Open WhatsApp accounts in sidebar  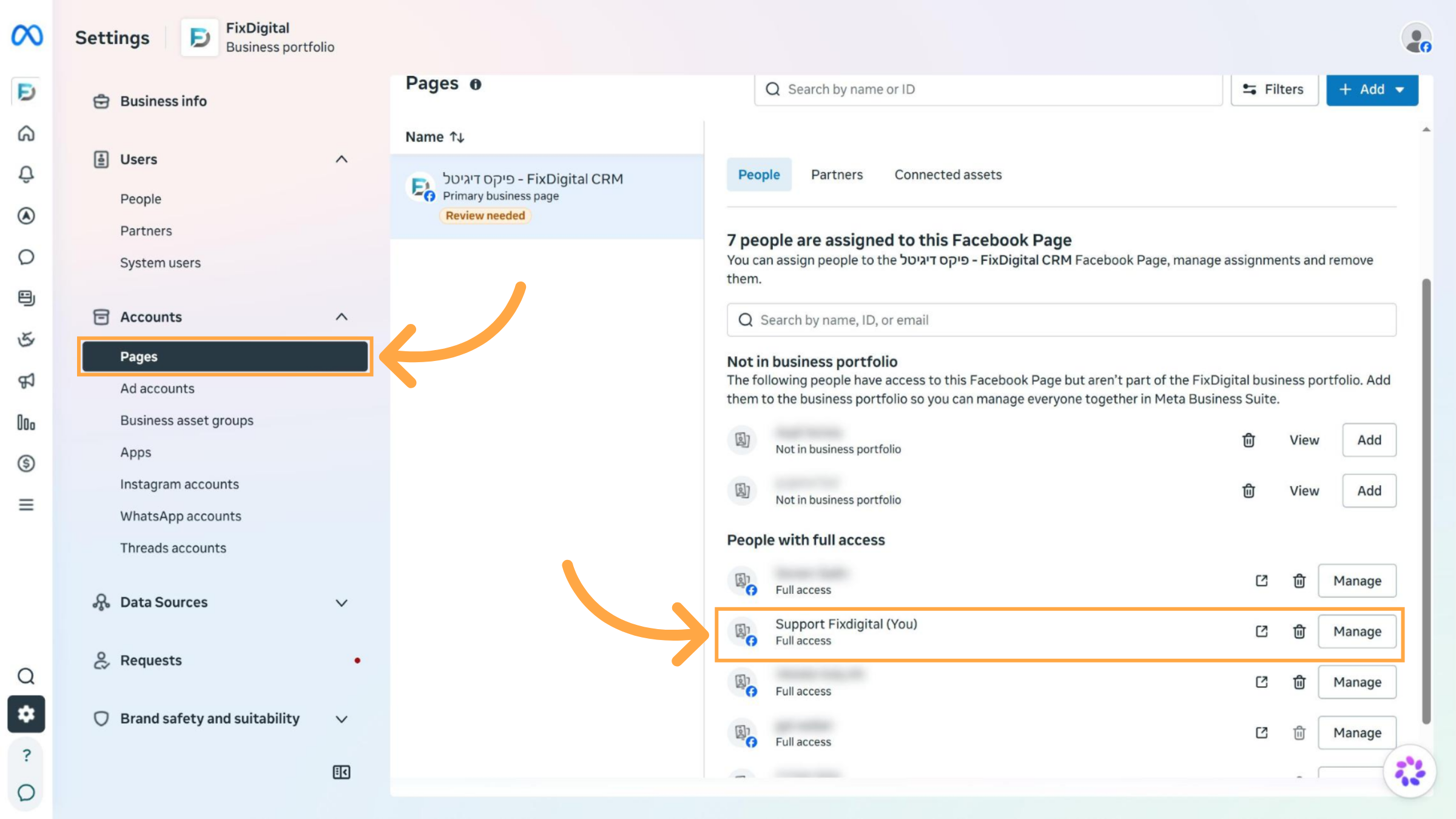tap(181, 516)
